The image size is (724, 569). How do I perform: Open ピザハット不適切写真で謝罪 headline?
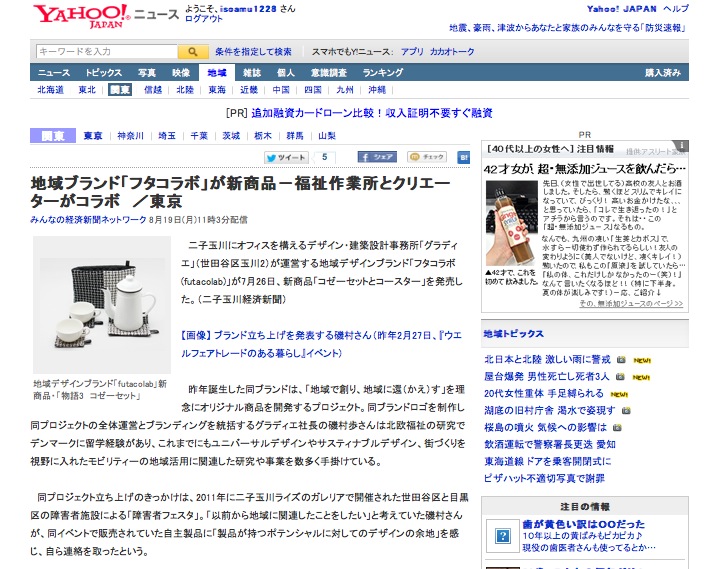coord(544,478)
